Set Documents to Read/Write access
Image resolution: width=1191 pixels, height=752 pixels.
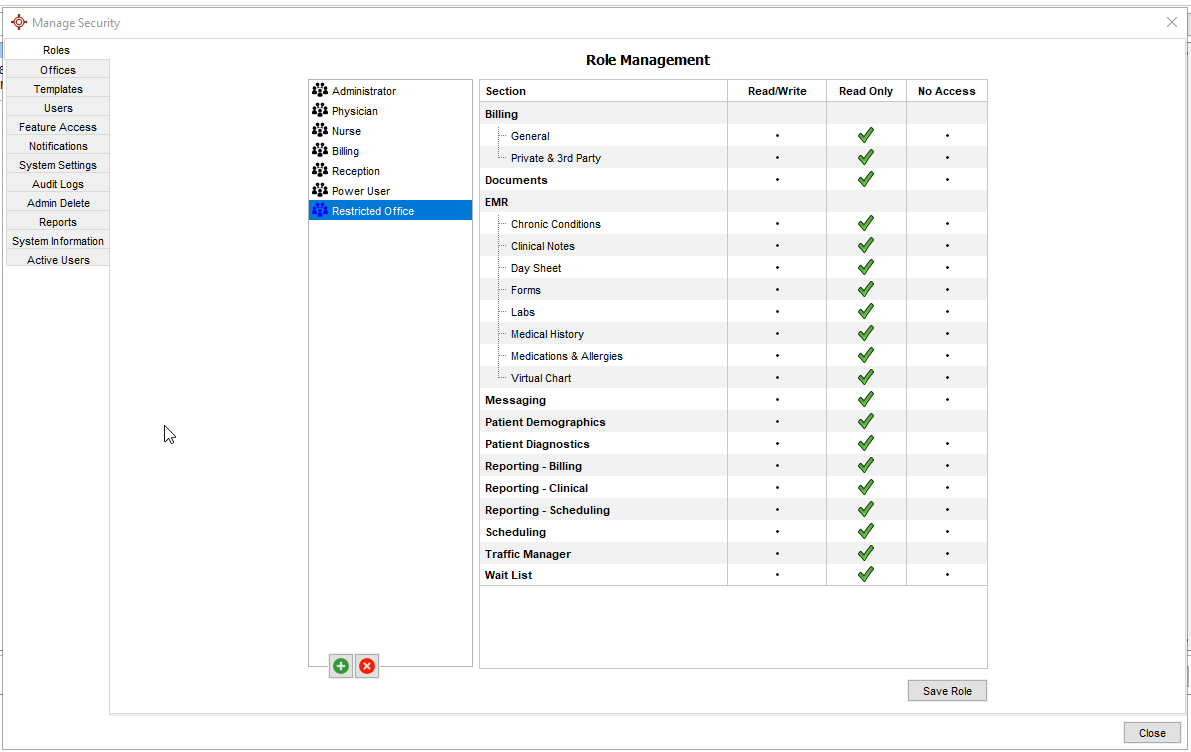[x=777, y=180]
